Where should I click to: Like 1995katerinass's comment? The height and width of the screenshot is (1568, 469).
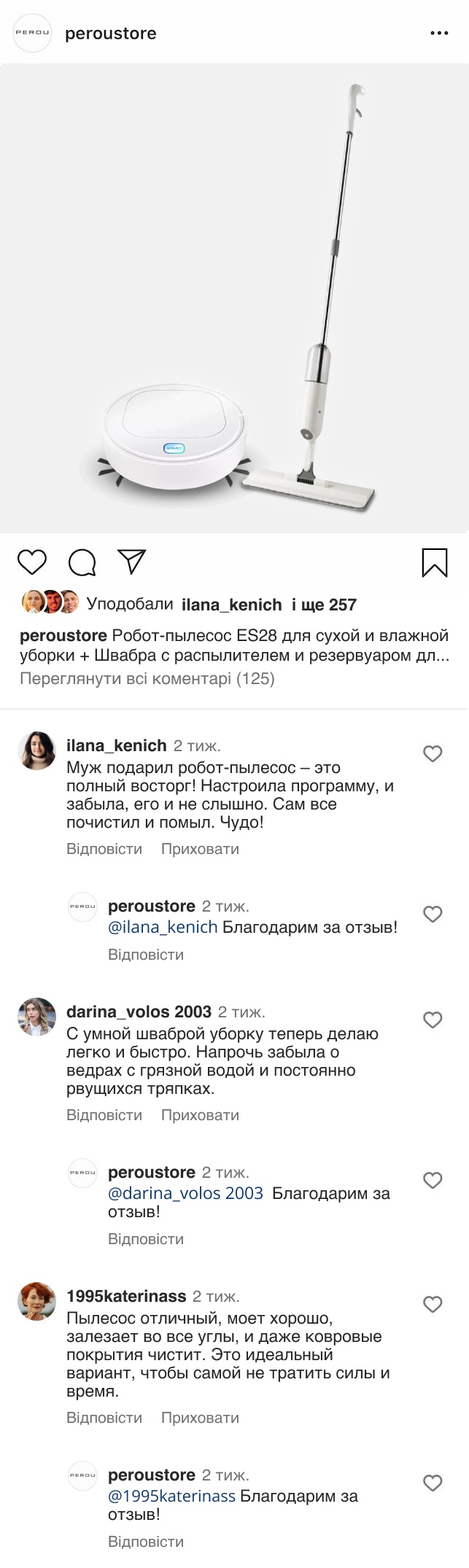tap(433, 1304)
